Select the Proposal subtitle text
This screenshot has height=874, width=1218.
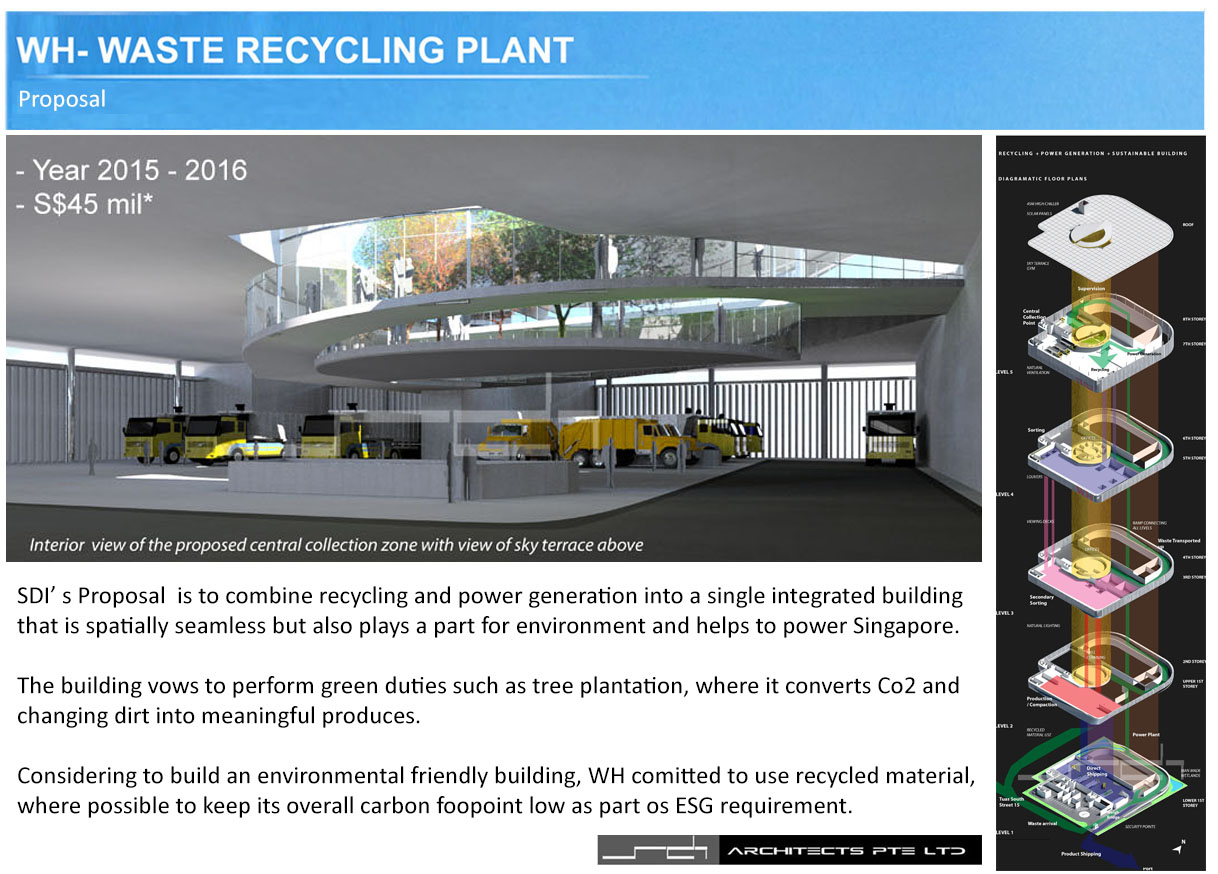click(x=62, y=99)
